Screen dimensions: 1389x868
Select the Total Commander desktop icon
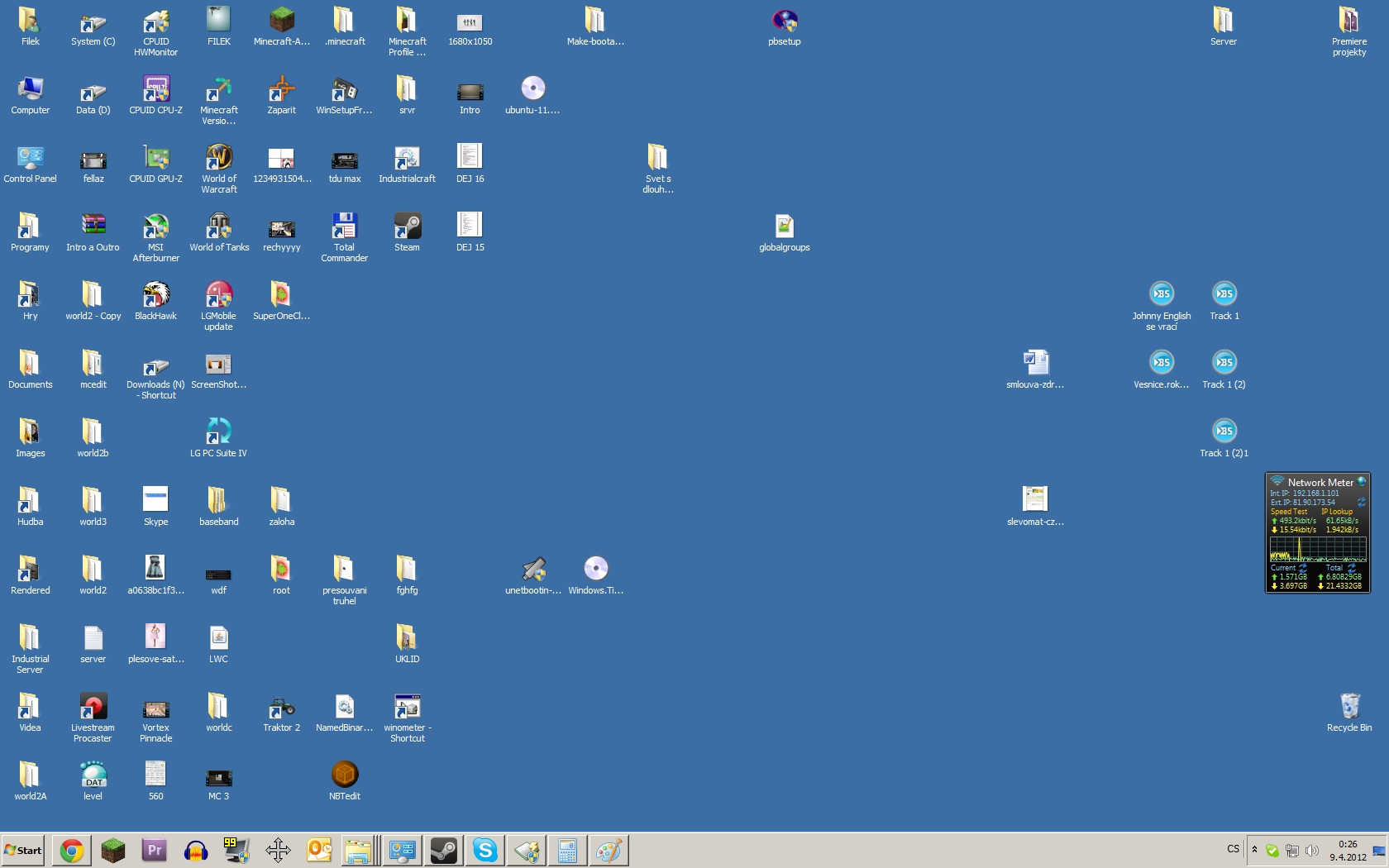[344, 227]
